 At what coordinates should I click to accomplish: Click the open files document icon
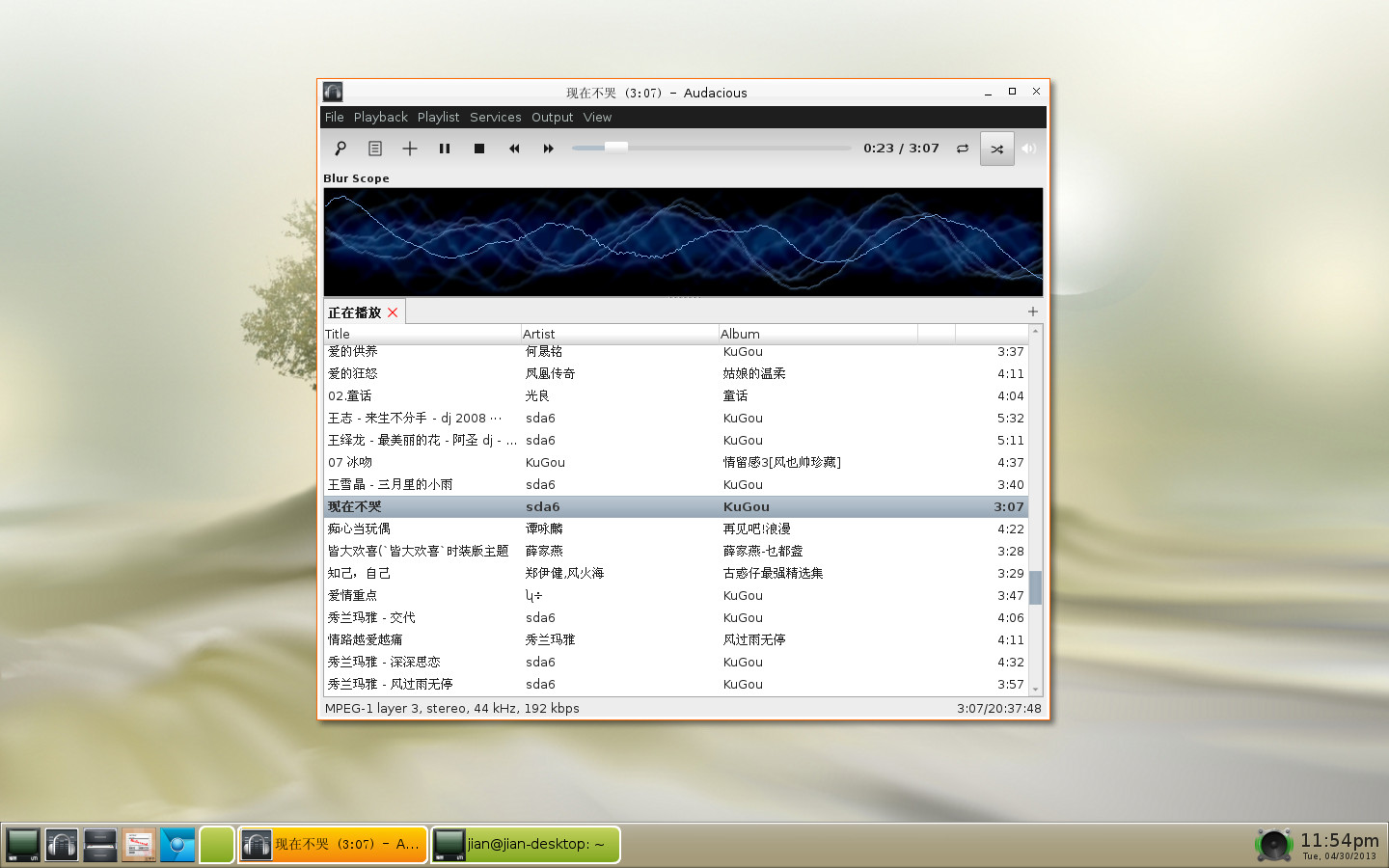click(375, 149)
